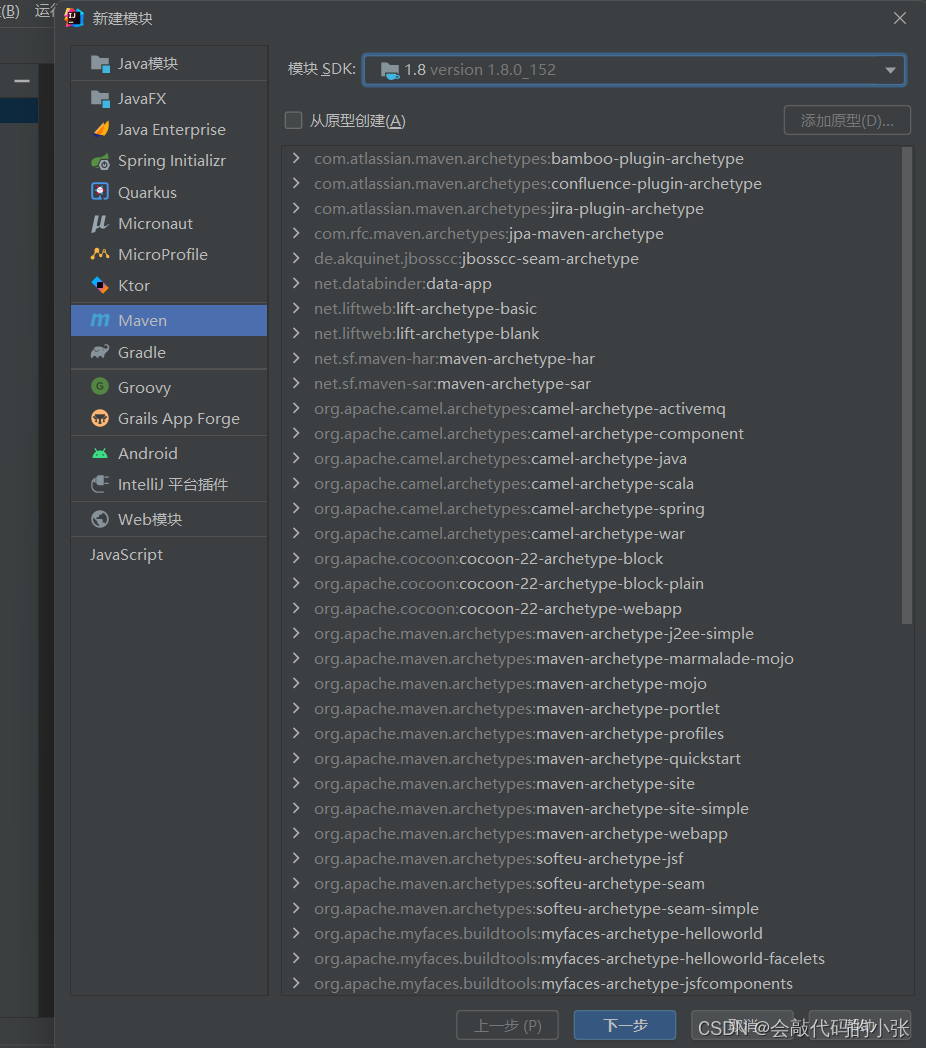Click the Gradle elephant icon
The image size is (926, 1048).
coord(100,352)
